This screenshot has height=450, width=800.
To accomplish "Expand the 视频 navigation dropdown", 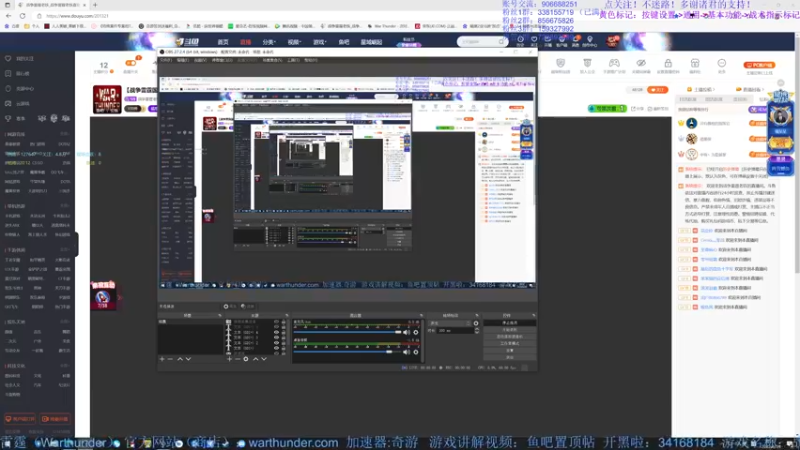I will pos(294,42).
